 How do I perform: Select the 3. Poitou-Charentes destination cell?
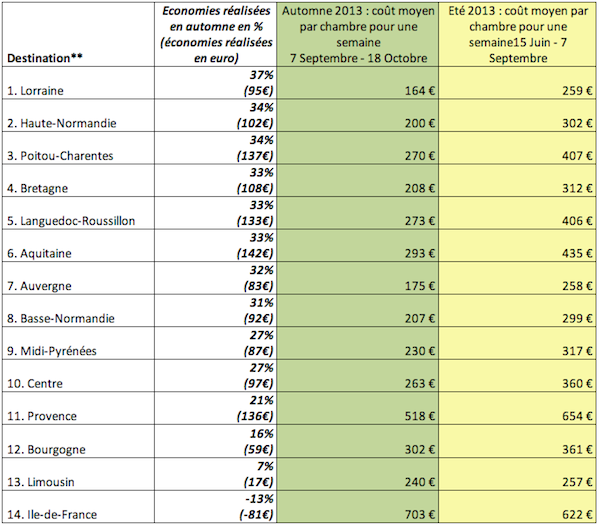coord(62,156)
